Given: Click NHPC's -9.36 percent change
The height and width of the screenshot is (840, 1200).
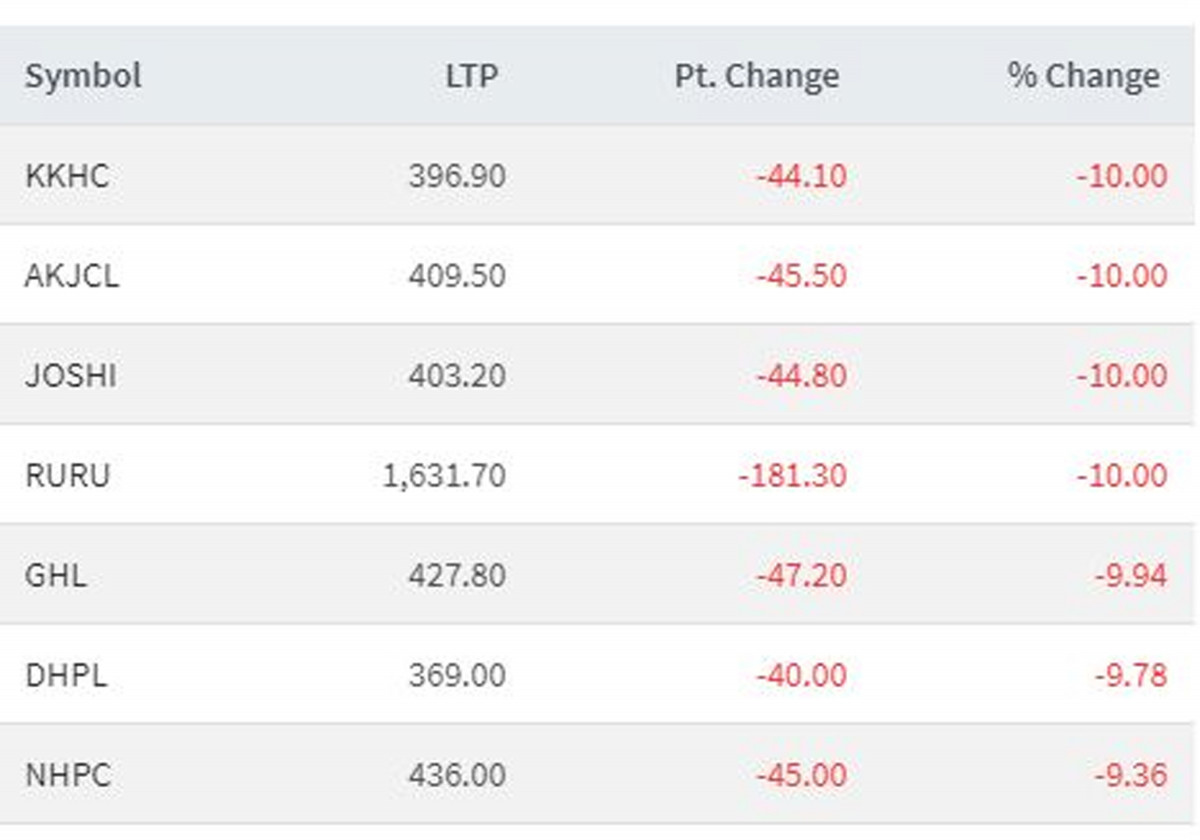Looking at the screenshot, I should tap(1130, 776).
